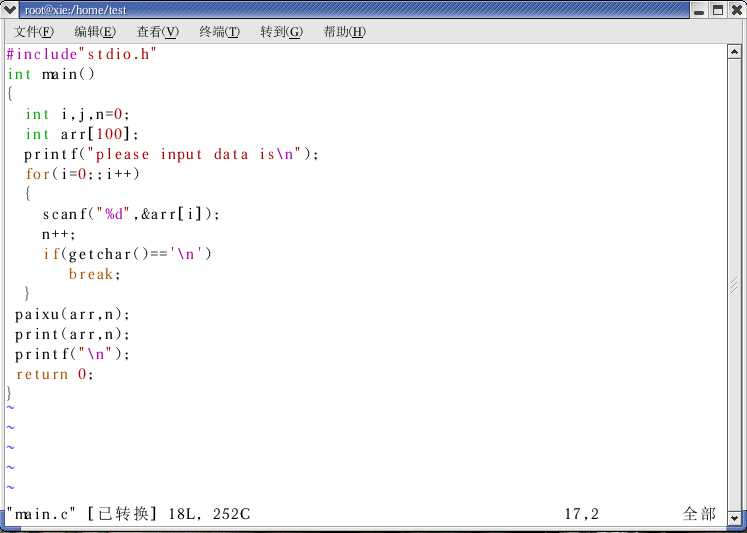This screenshot has height=533, width=747.
Task: Click the title text root@xie:/home/test
Action: (x=76, y=10)
